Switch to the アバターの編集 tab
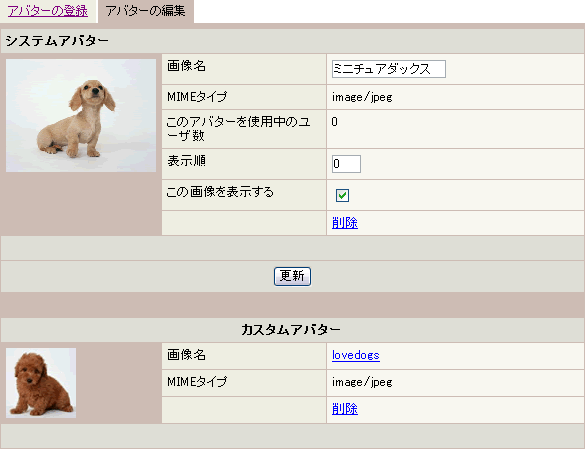The height and width of the screenshot is (449, 585). pyautogui.click(x=146, y=11)
